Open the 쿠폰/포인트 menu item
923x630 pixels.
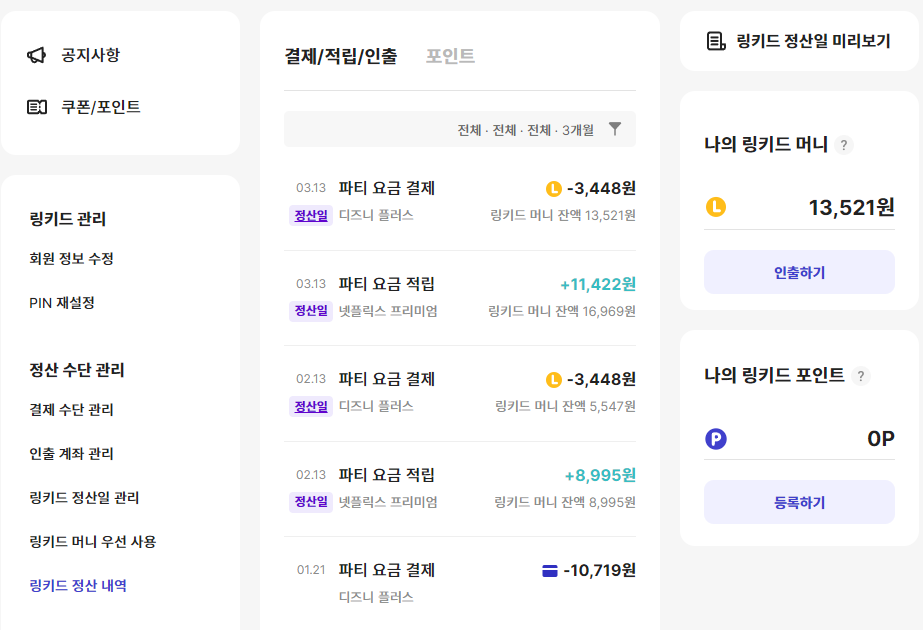click(101, 107)
